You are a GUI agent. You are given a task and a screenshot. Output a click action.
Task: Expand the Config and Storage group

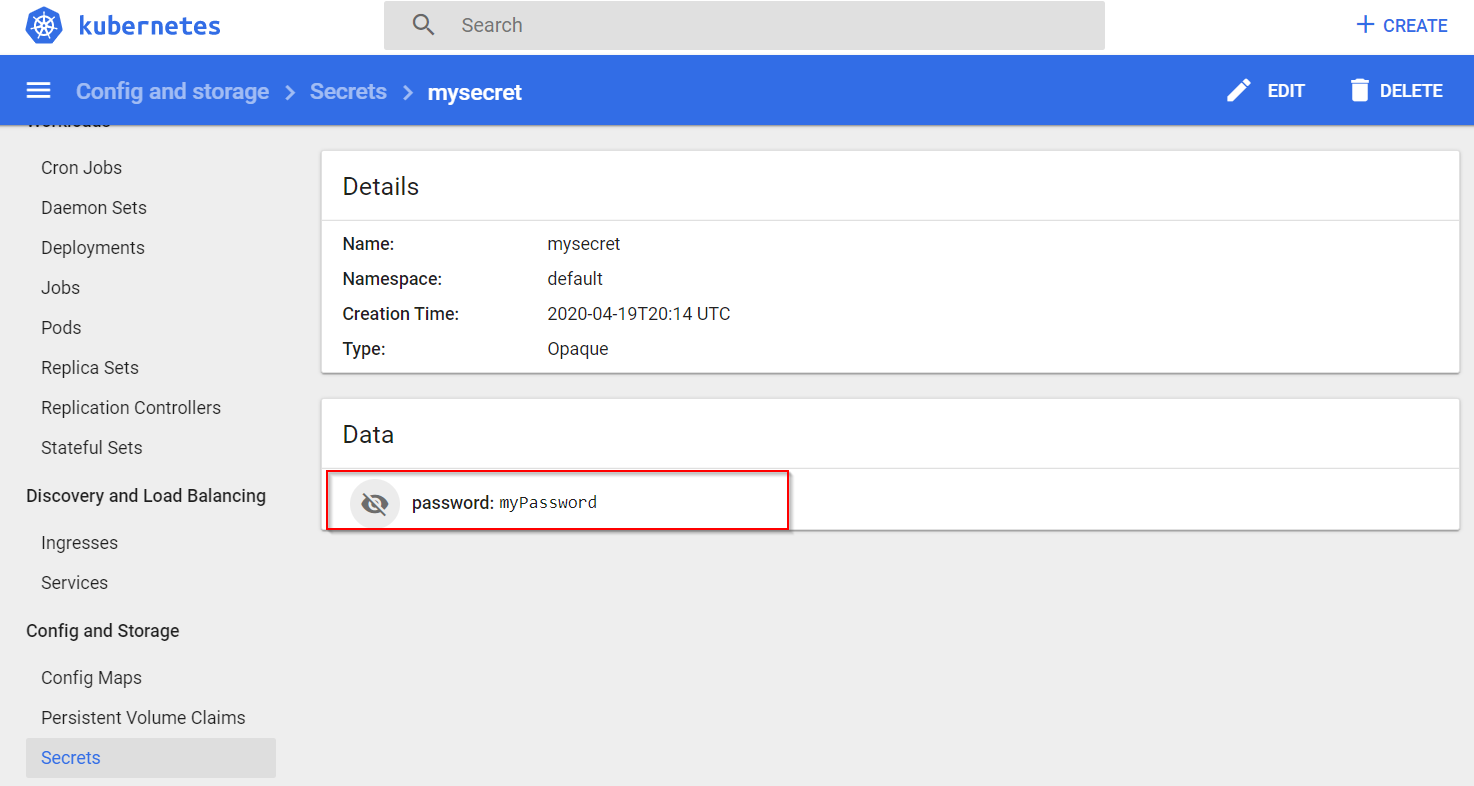(102, 630)
